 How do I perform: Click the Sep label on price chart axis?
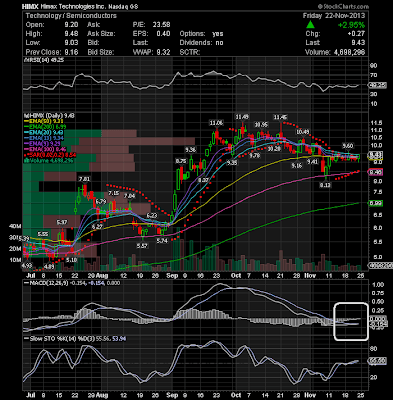click(172, 276)
